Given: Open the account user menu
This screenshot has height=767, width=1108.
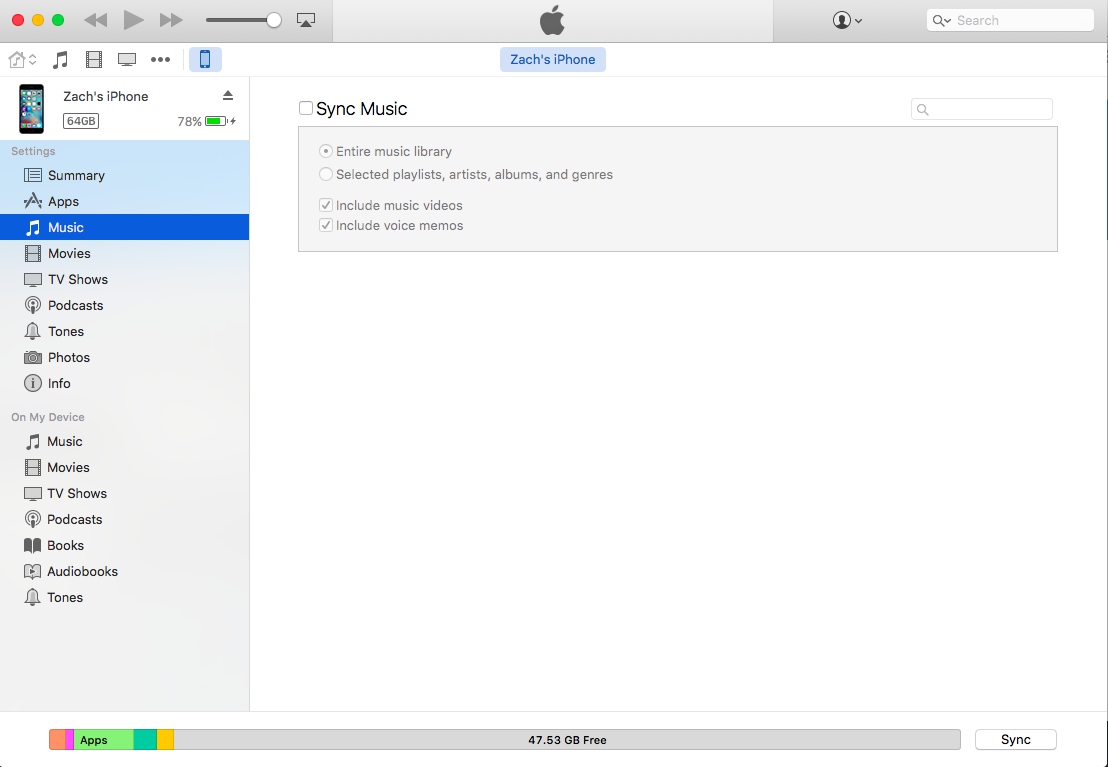Looking at the screenshot, I should pyautogui.click(x=847, y=21).
